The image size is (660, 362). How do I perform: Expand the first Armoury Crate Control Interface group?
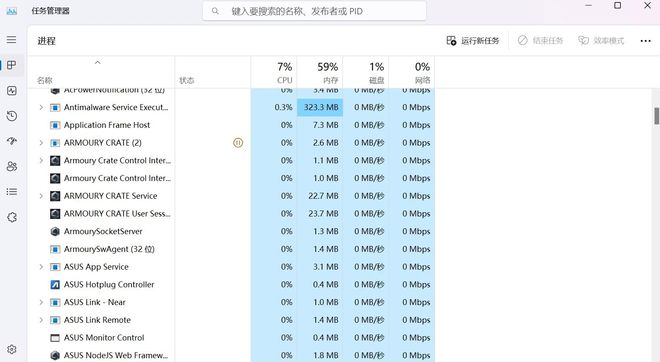click(x=41, y=160)
